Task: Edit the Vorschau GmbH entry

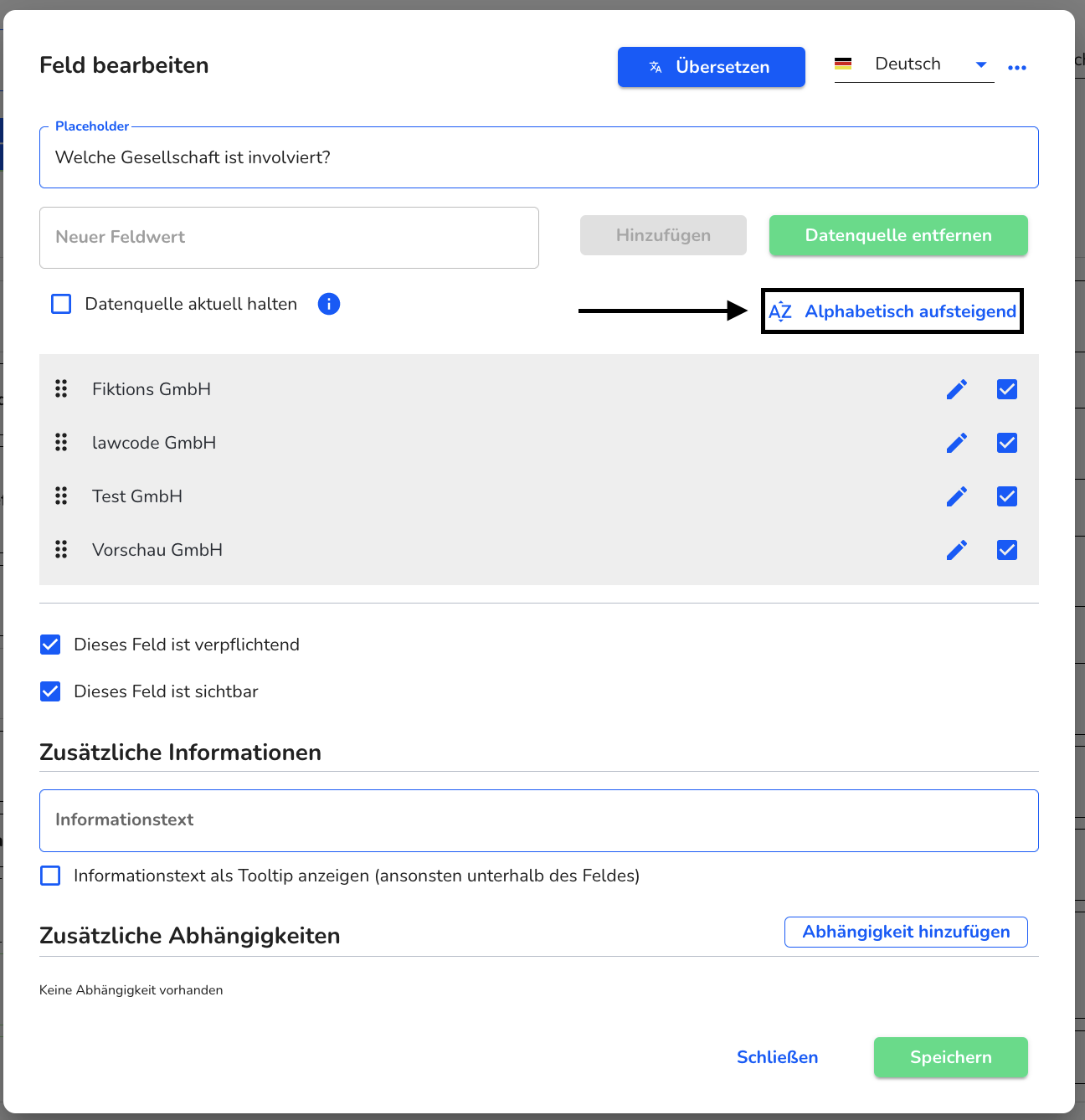Action: pyautogui.click(x=957, y=550)
